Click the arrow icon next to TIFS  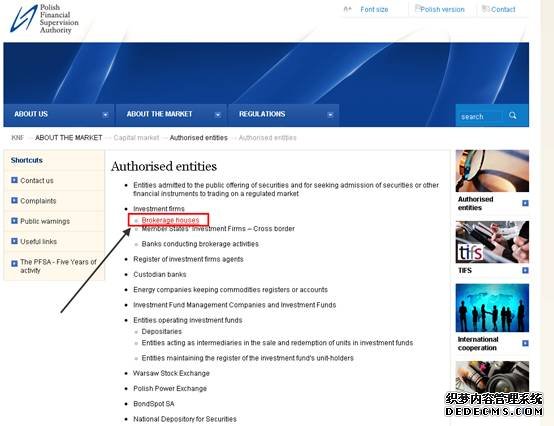pos(525,270)
